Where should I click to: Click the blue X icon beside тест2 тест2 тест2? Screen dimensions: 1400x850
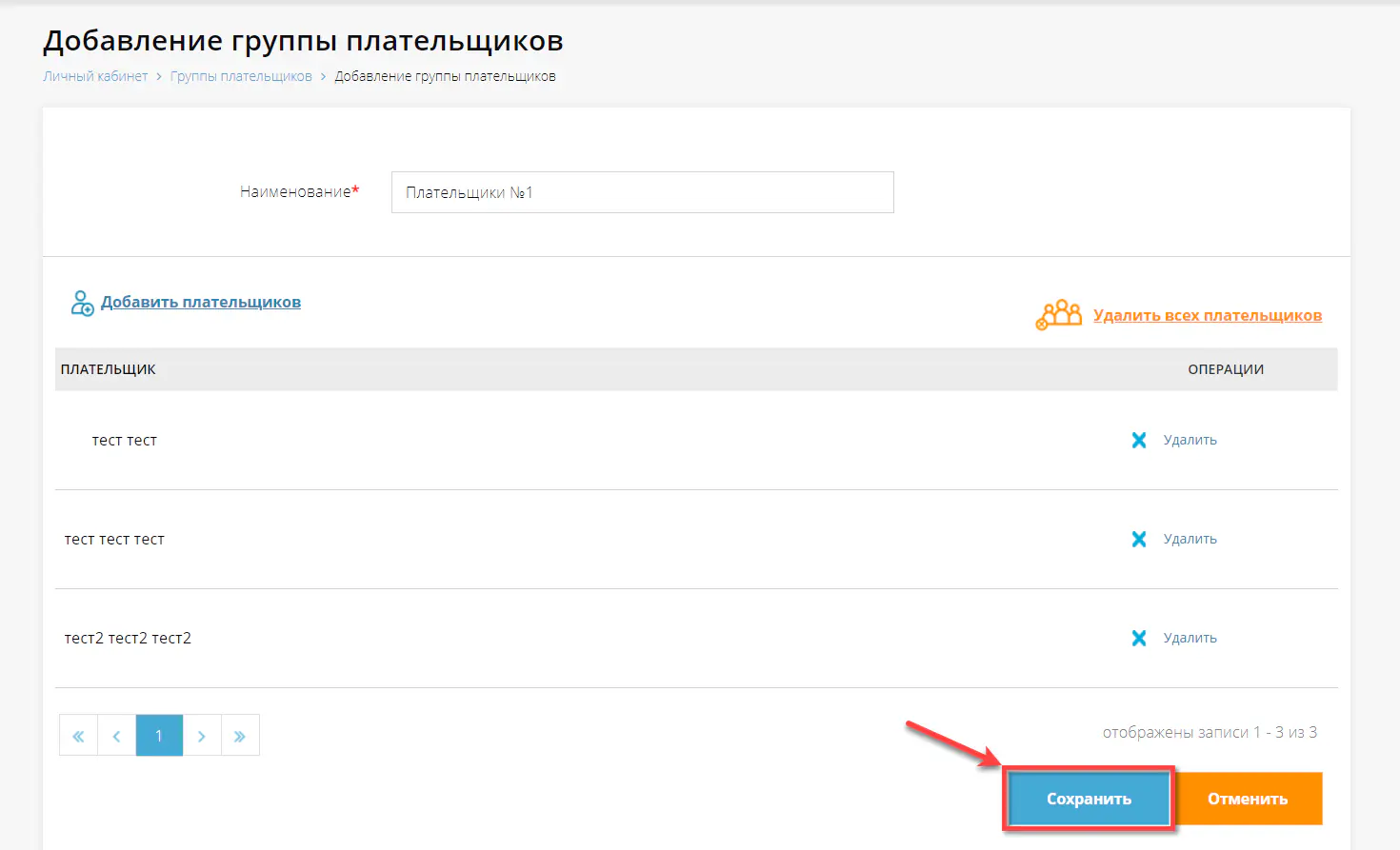click(x=1139, y=637)
